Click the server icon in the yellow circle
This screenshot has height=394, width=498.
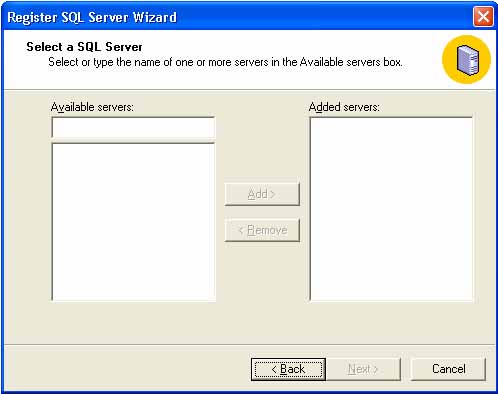pyautogui.click(x=467, y=60)
